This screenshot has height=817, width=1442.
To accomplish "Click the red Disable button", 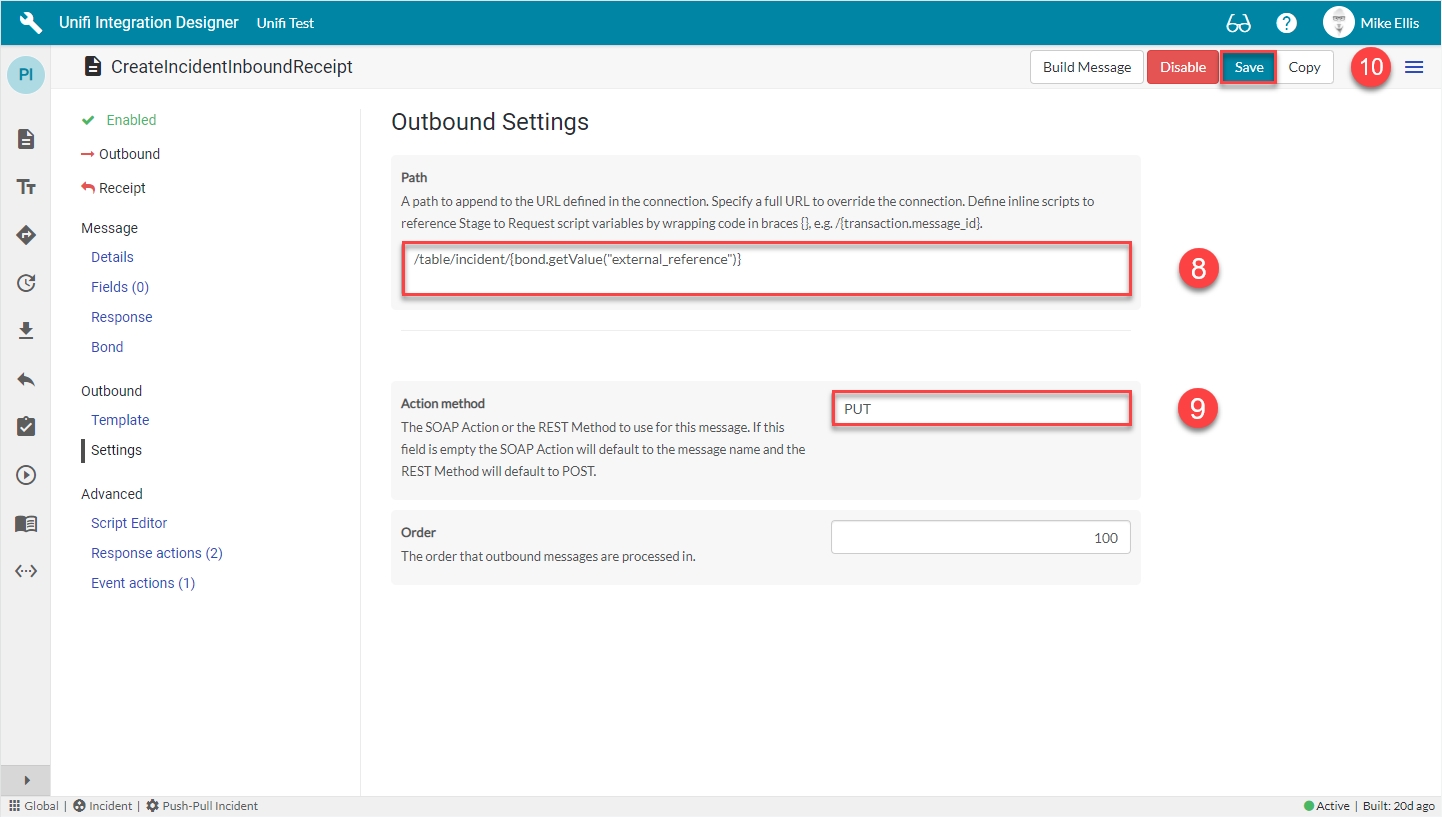I will [x=1182, y=67].
